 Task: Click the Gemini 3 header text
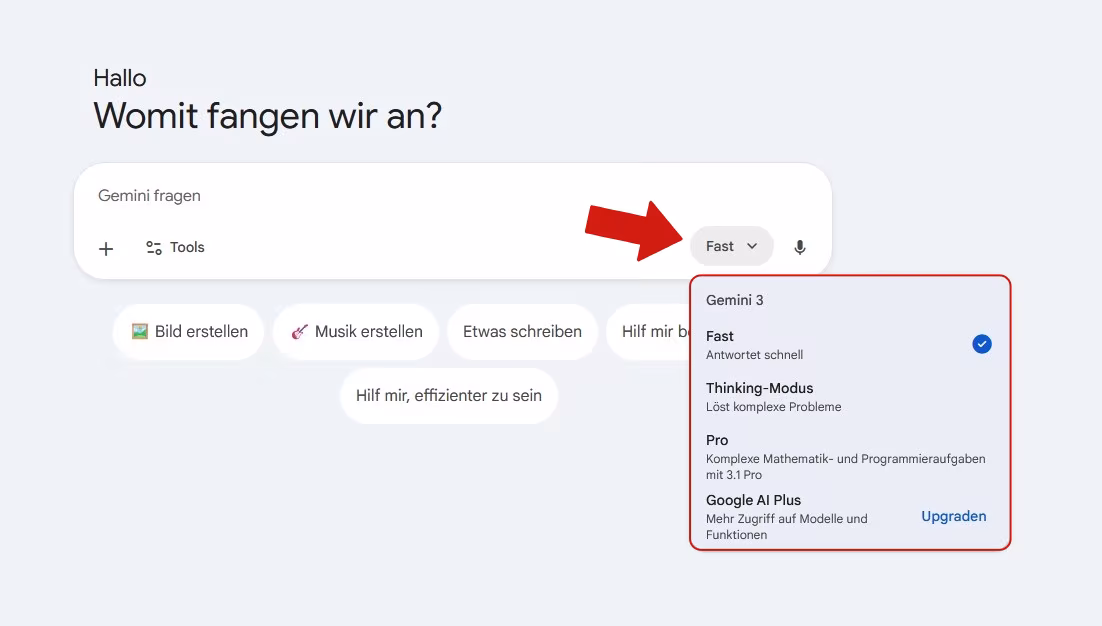734,300
